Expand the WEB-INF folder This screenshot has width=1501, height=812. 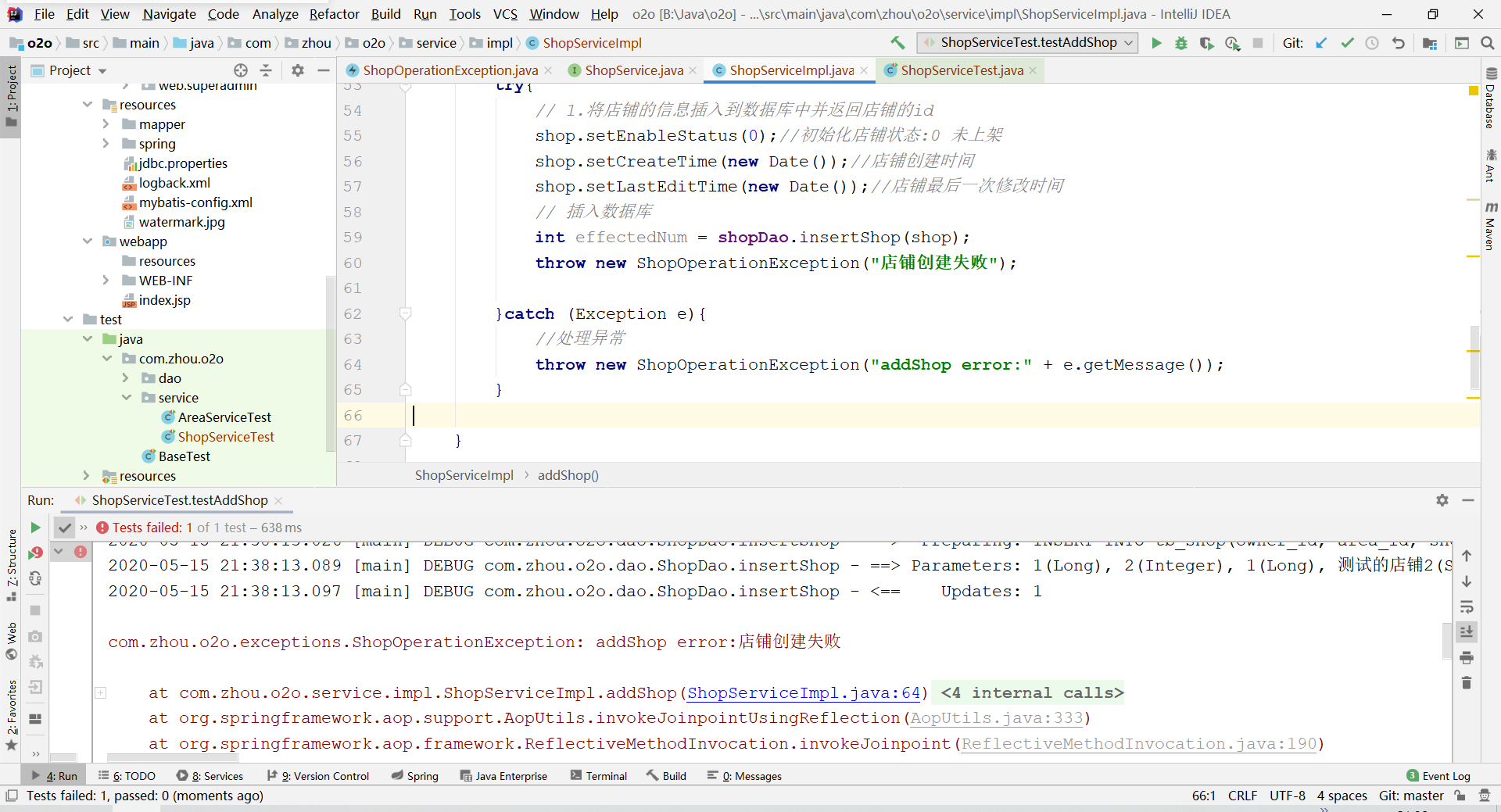(x=106, y=281)
